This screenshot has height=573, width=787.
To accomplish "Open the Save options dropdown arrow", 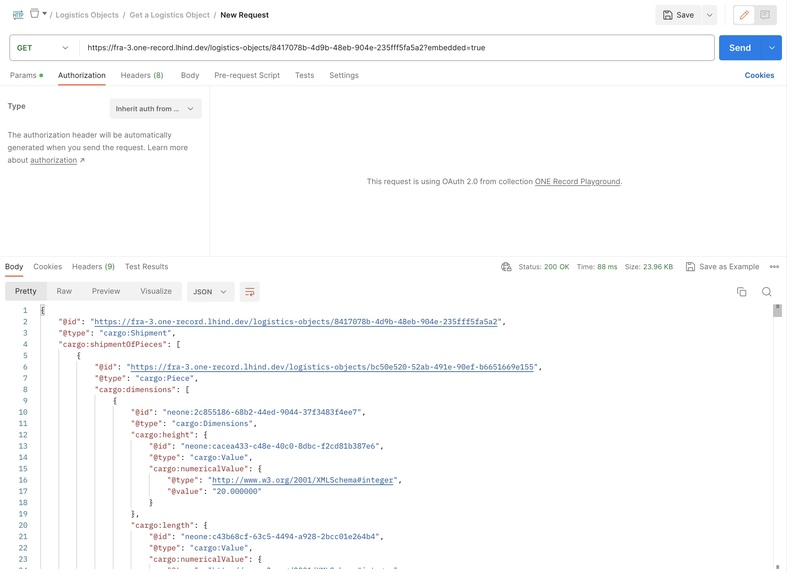I will pyautogui.click(x=710, y=15).
